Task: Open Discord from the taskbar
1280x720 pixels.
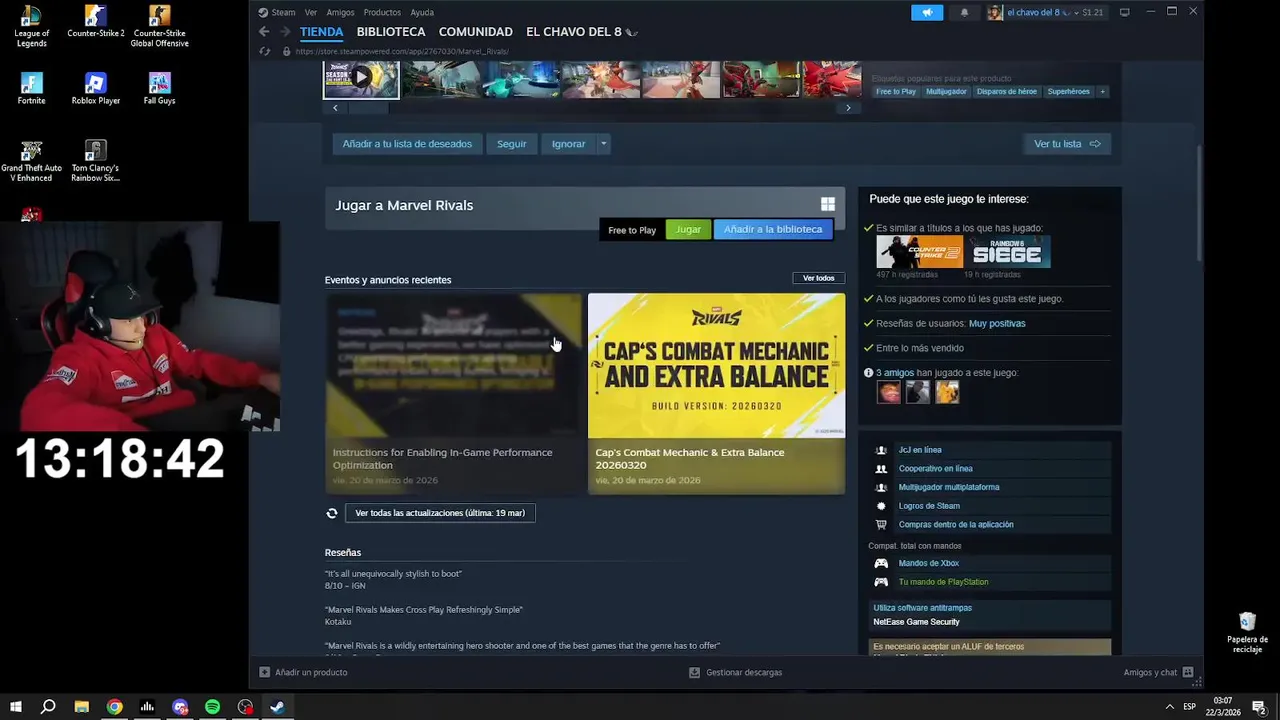Action: point(180,707)
